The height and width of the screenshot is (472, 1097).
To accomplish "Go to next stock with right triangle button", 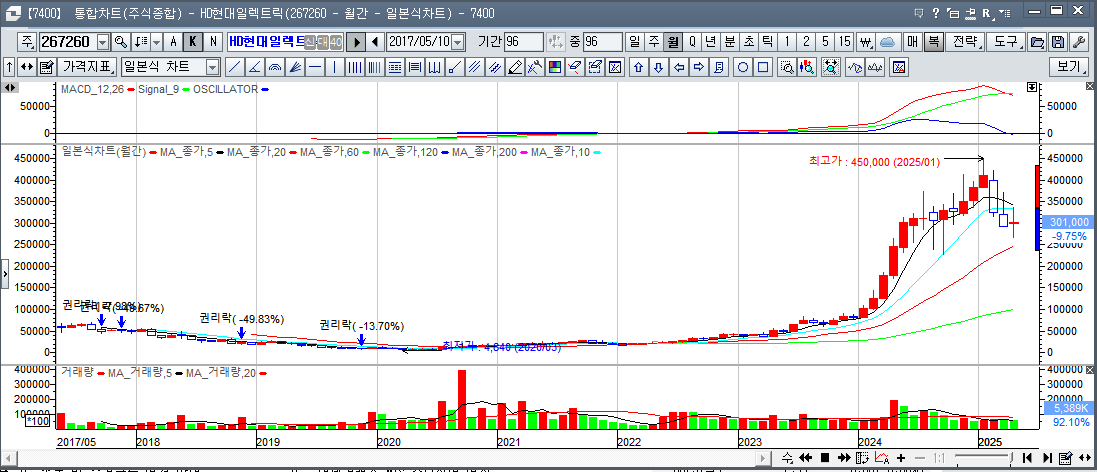I will (356, 42).
